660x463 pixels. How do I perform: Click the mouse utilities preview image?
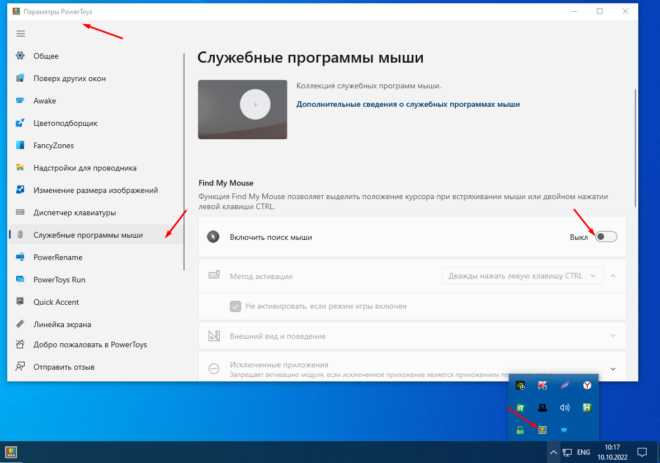[x=242, y=109]
